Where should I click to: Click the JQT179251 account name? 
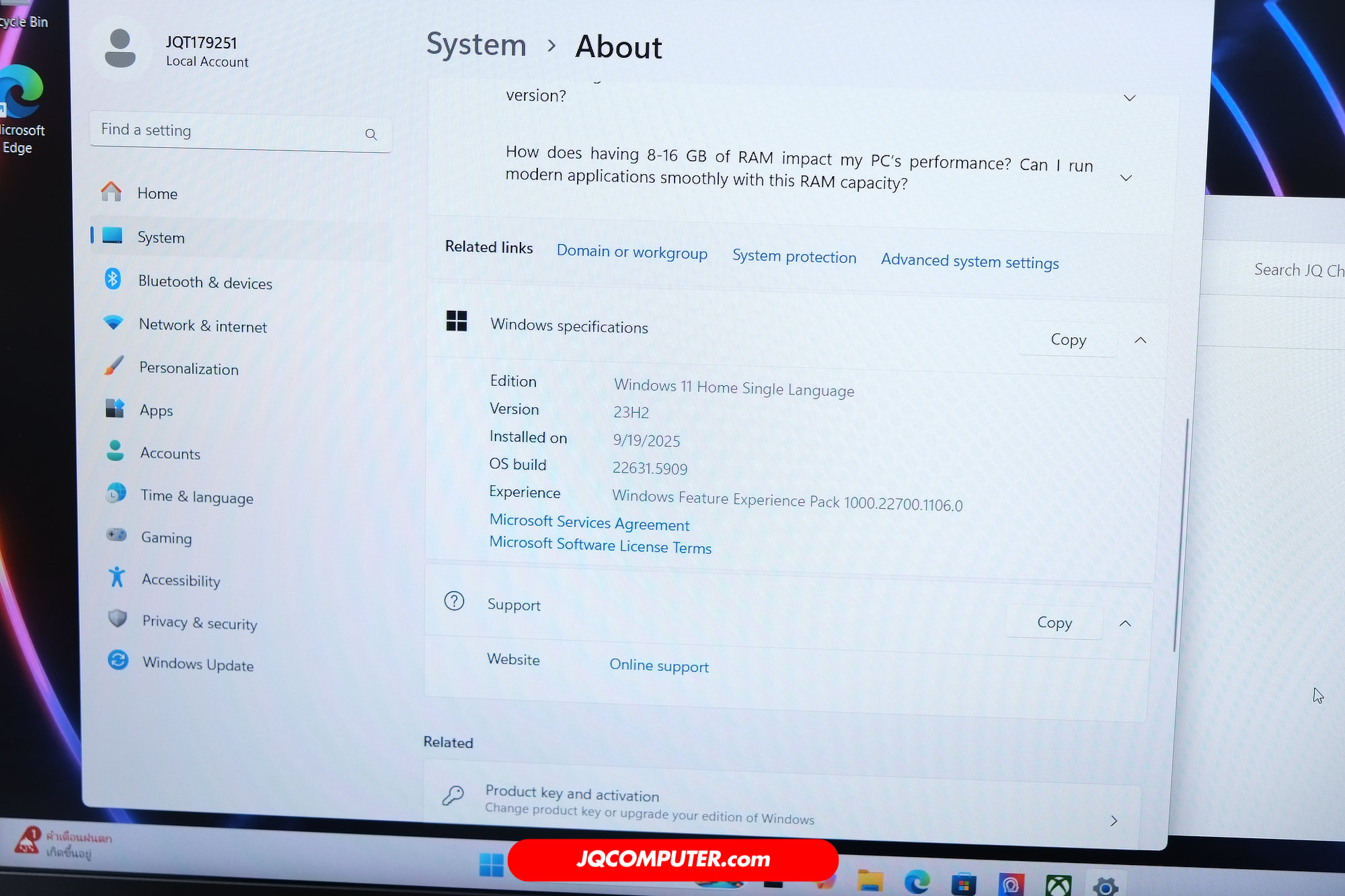tap(201, 43)
